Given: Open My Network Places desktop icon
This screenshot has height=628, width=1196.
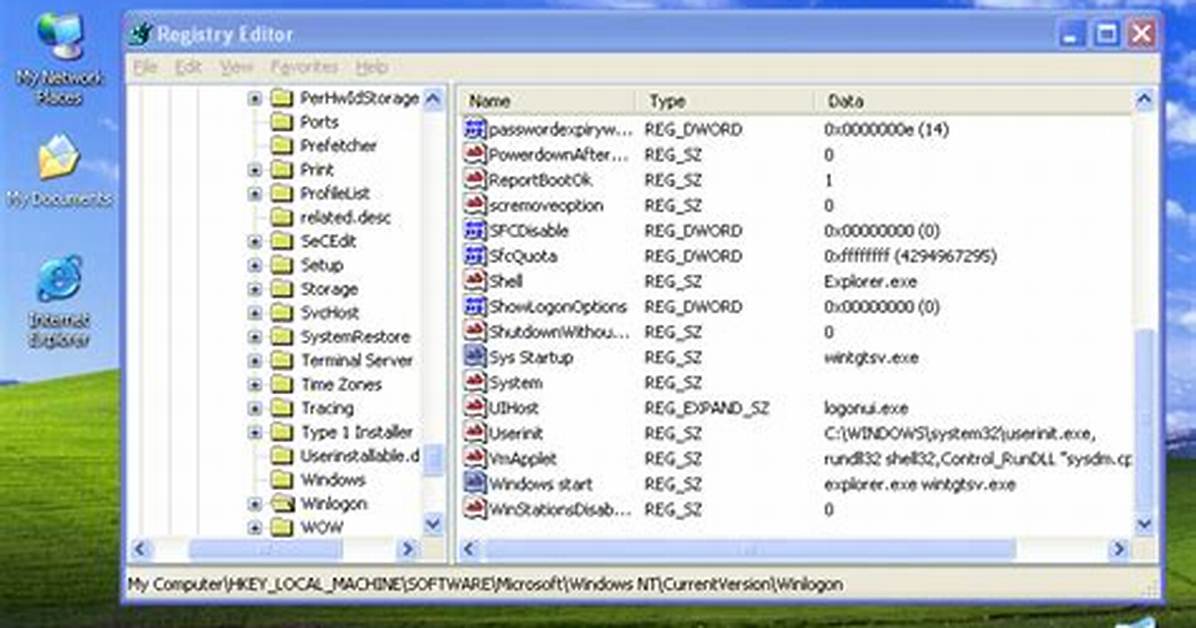Looking at the screenshot, I should 59,58.
